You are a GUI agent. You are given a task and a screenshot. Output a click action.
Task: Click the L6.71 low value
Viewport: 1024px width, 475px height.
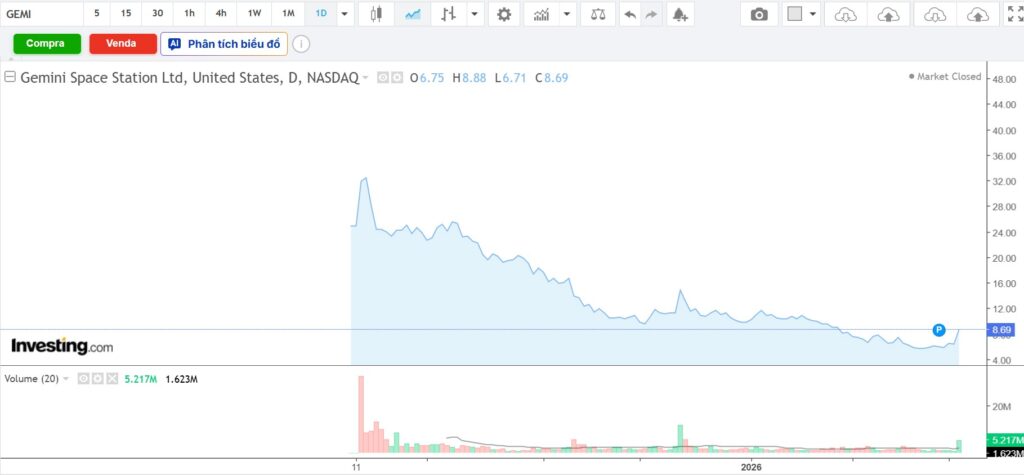[x=510, y=78]
